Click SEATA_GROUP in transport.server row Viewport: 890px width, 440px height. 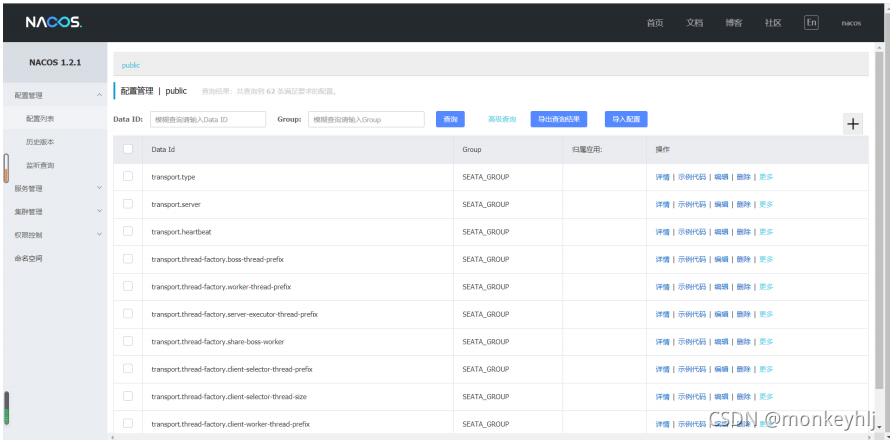point(485,204)
